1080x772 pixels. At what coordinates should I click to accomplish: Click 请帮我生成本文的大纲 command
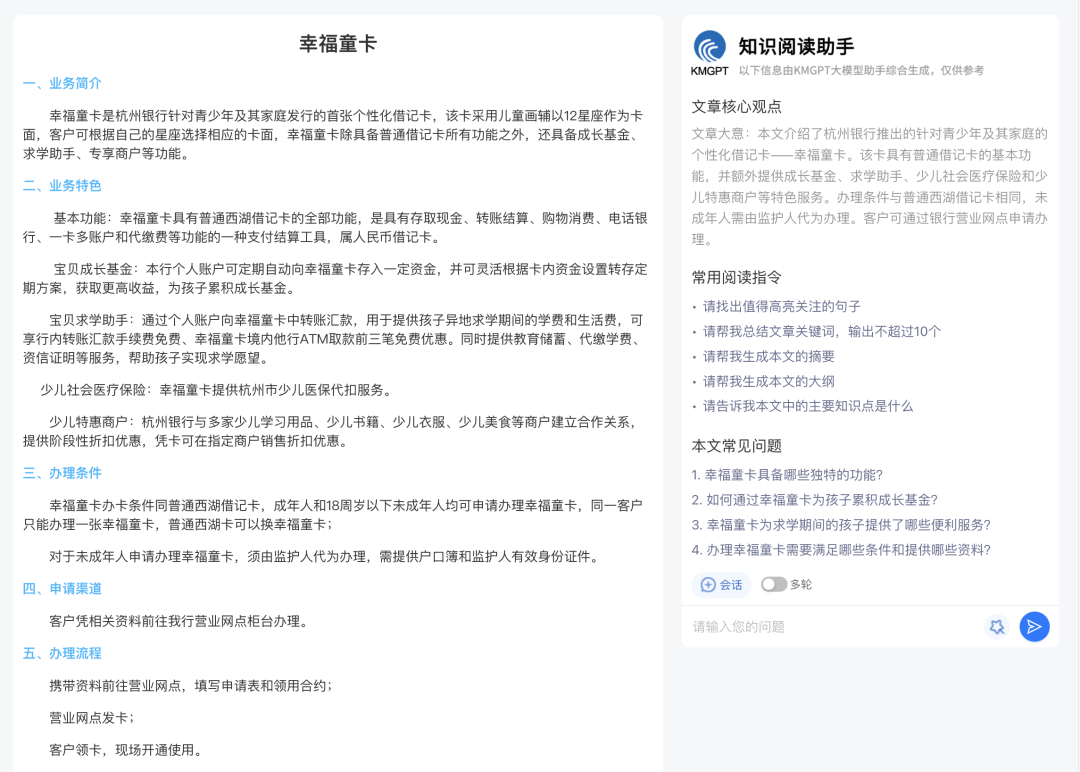[x=768, y=382]
